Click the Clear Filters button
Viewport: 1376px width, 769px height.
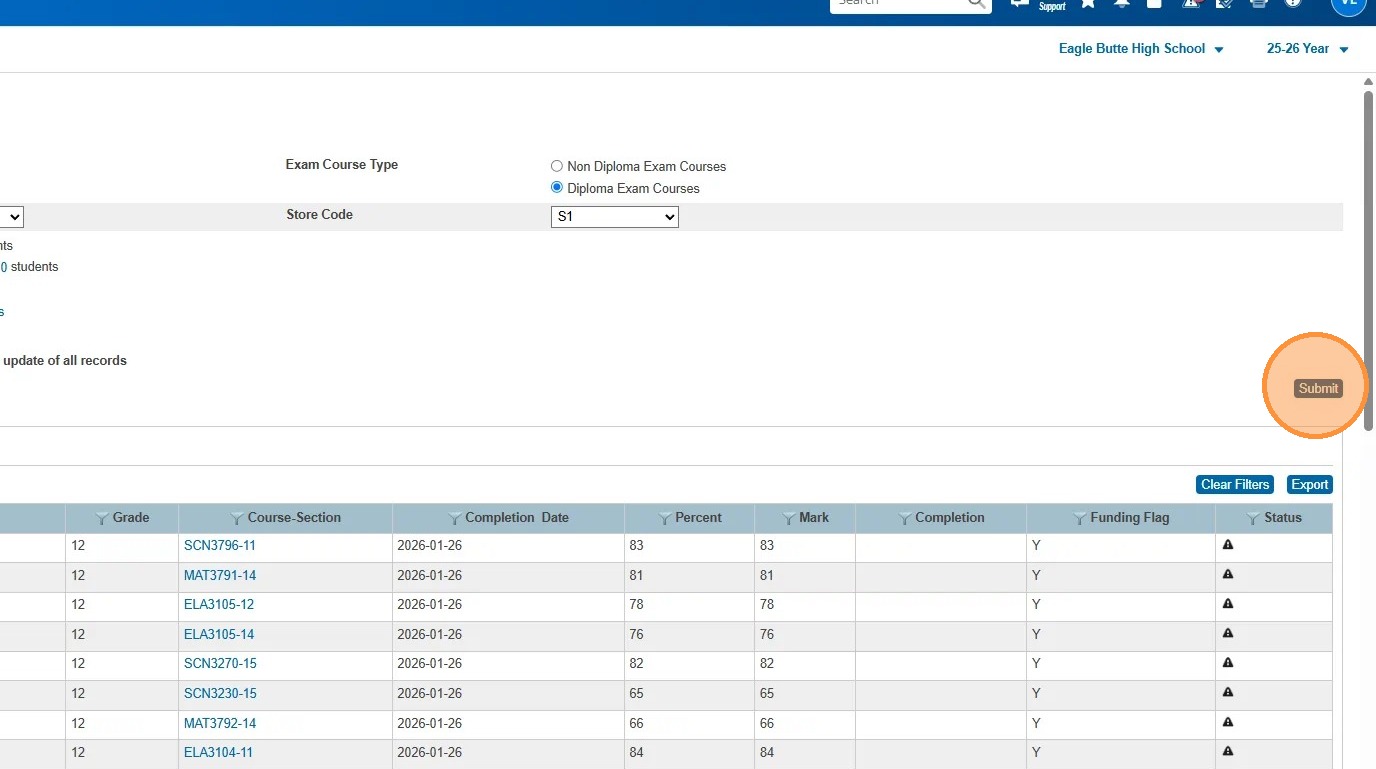1234,485
